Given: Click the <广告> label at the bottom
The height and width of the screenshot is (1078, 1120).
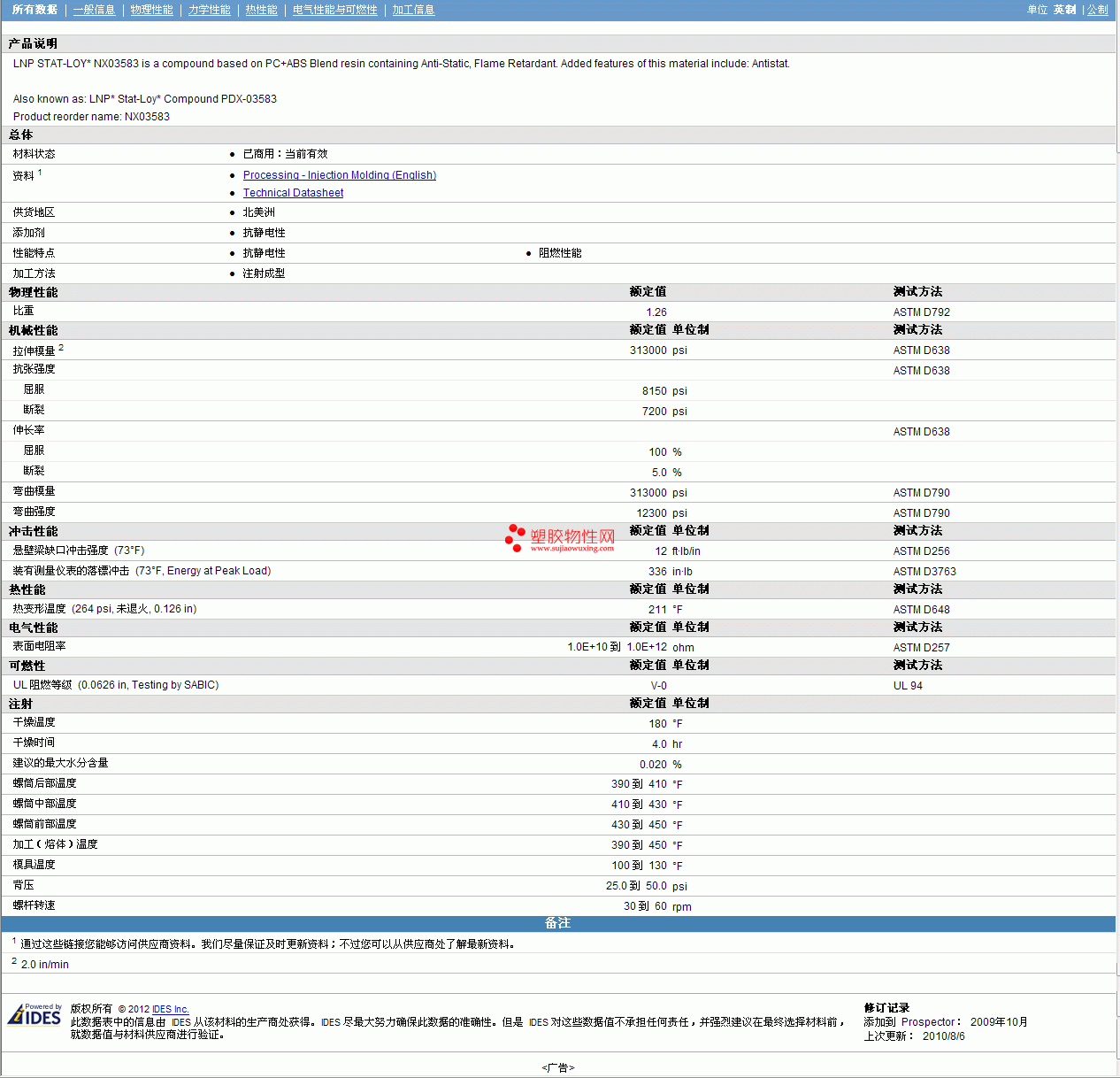Looking at the screenshot, I should point(558,1068).
